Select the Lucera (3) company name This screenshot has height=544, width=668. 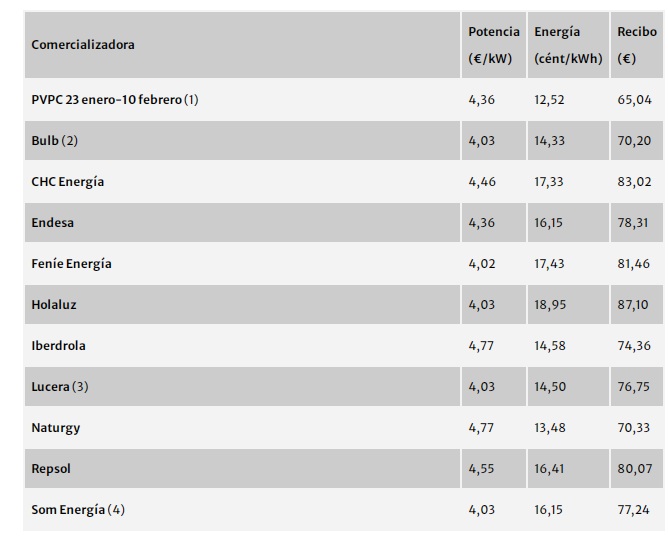click(x=60, y=387)
